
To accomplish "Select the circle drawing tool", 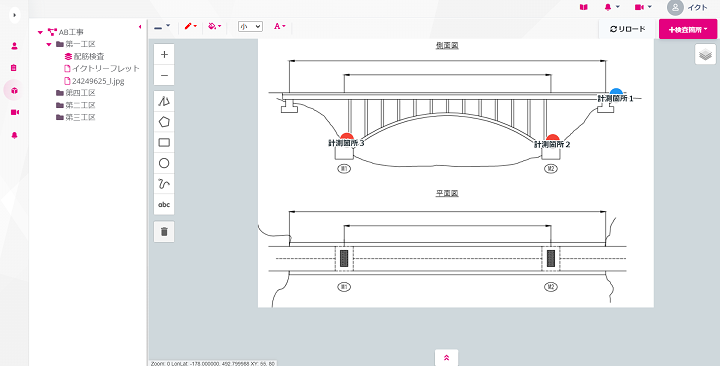I will pyautogui.click(x=164, y=163).
